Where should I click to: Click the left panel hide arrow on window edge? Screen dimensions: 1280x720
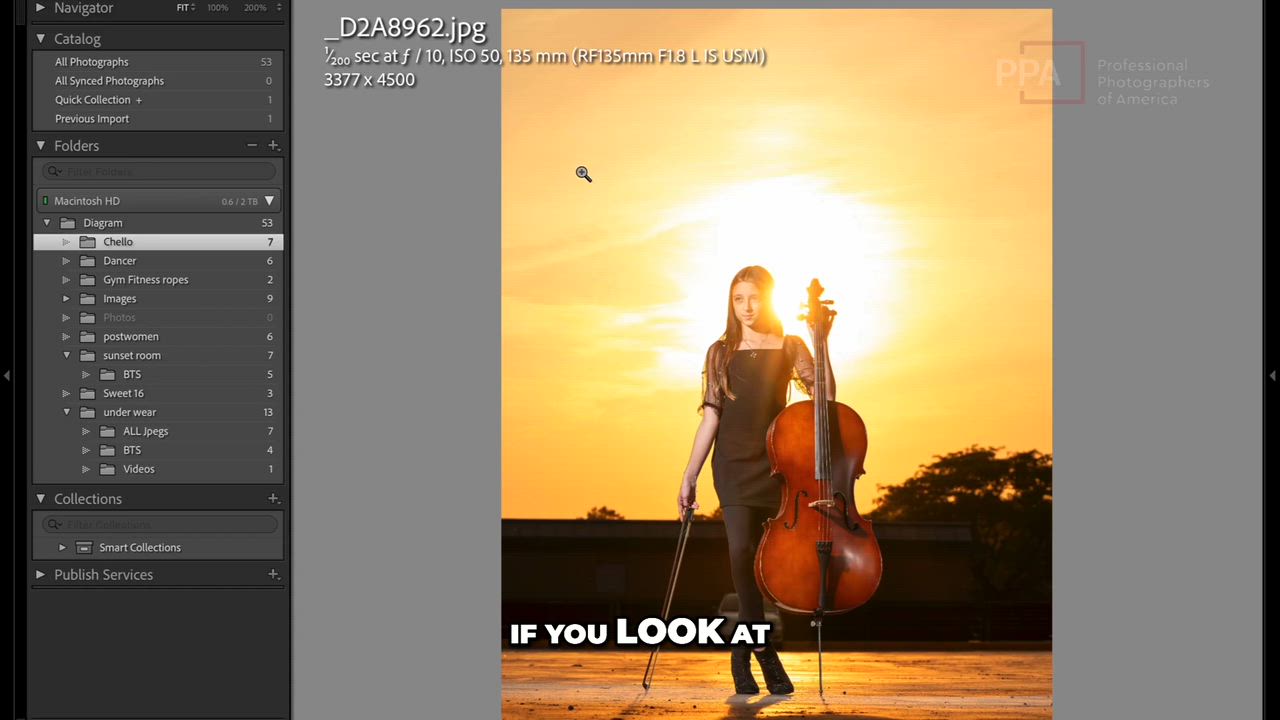pos(7,375)
